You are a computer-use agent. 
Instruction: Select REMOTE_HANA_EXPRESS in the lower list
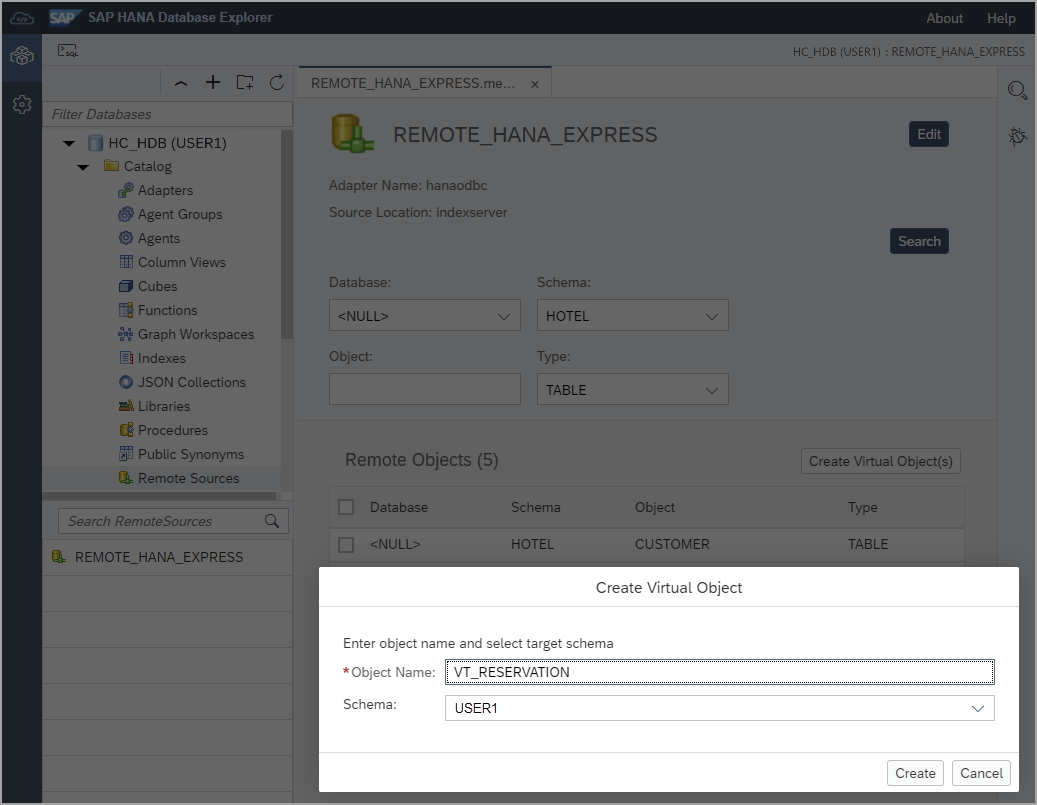click(x=168, y=557)
